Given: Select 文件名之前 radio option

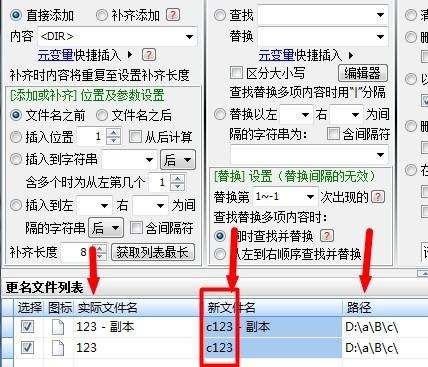Looking at the screenshot, I should point(16,115).
